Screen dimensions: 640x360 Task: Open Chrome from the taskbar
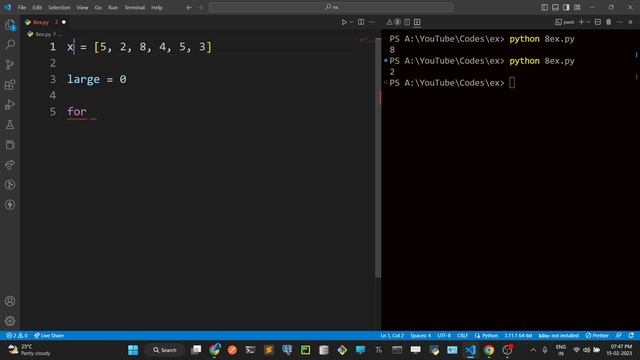point(489,350)
